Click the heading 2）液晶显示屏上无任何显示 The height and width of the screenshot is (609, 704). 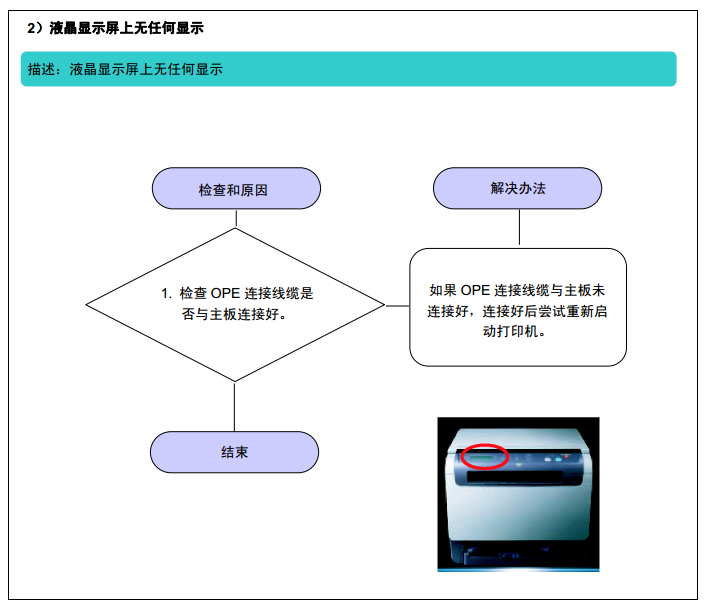coord(115,28)
